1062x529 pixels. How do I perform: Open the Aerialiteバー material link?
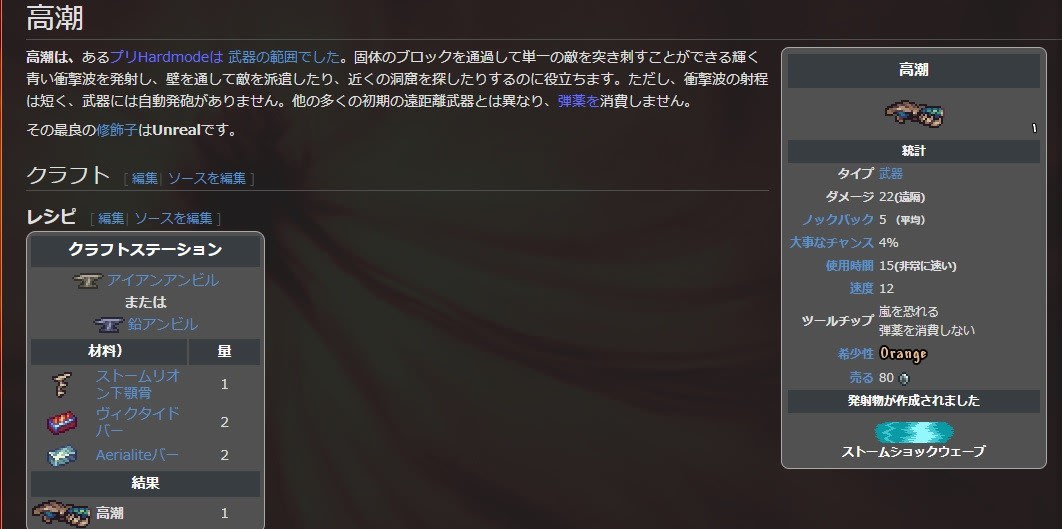(x=137, y=455)
